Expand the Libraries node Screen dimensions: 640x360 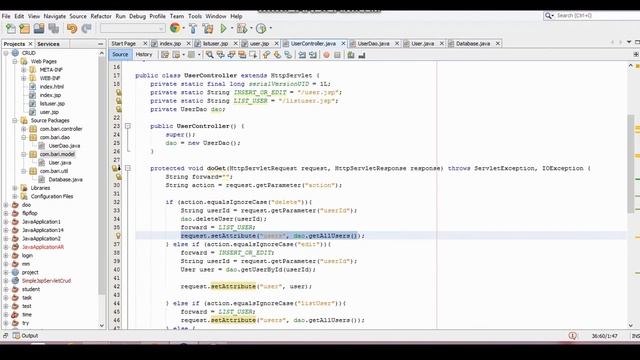tap(15, 188)
